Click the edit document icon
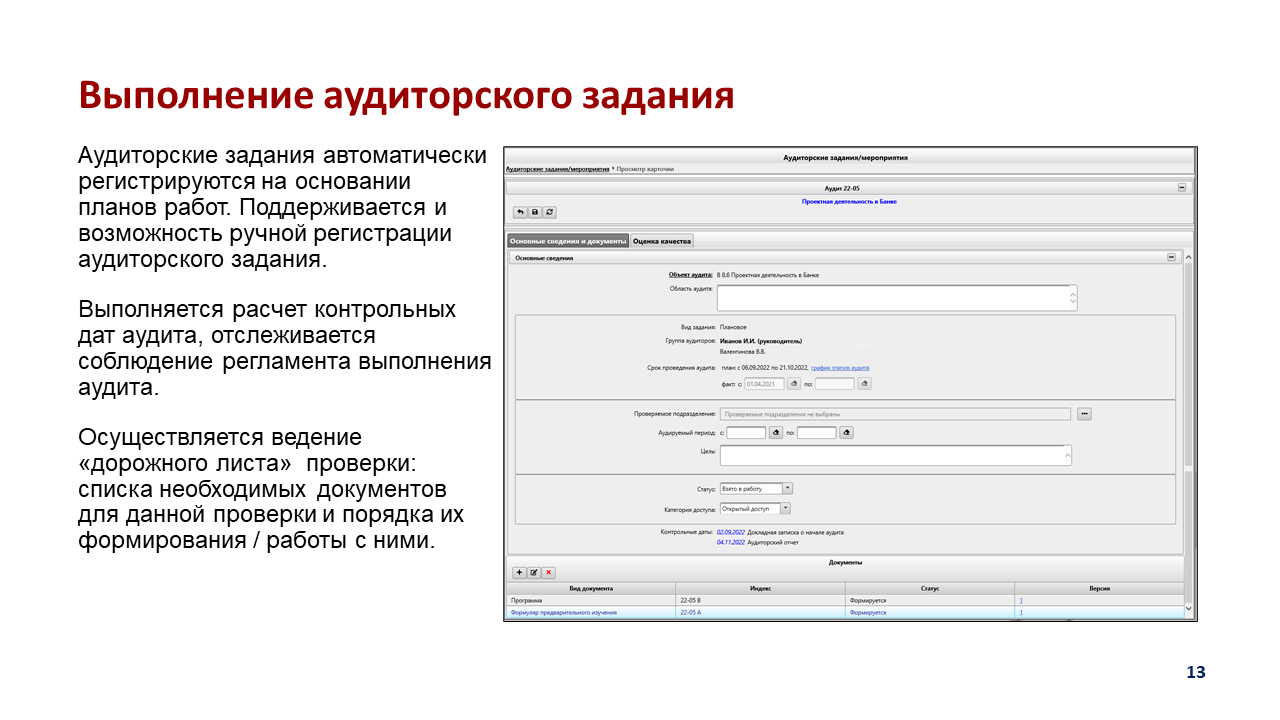Screen dimensions: 1280x720 tap(534, 573)
